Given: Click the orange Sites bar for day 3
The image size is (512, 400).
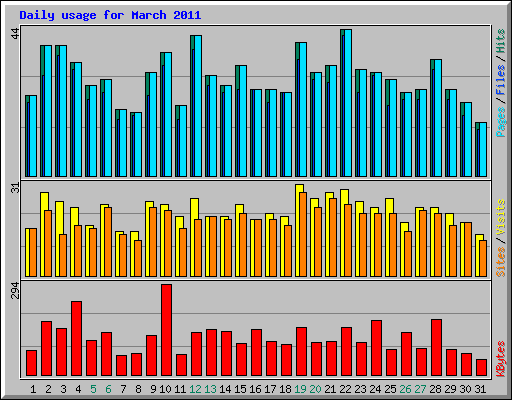Looking at the screenshot, I should pos(63,255).
